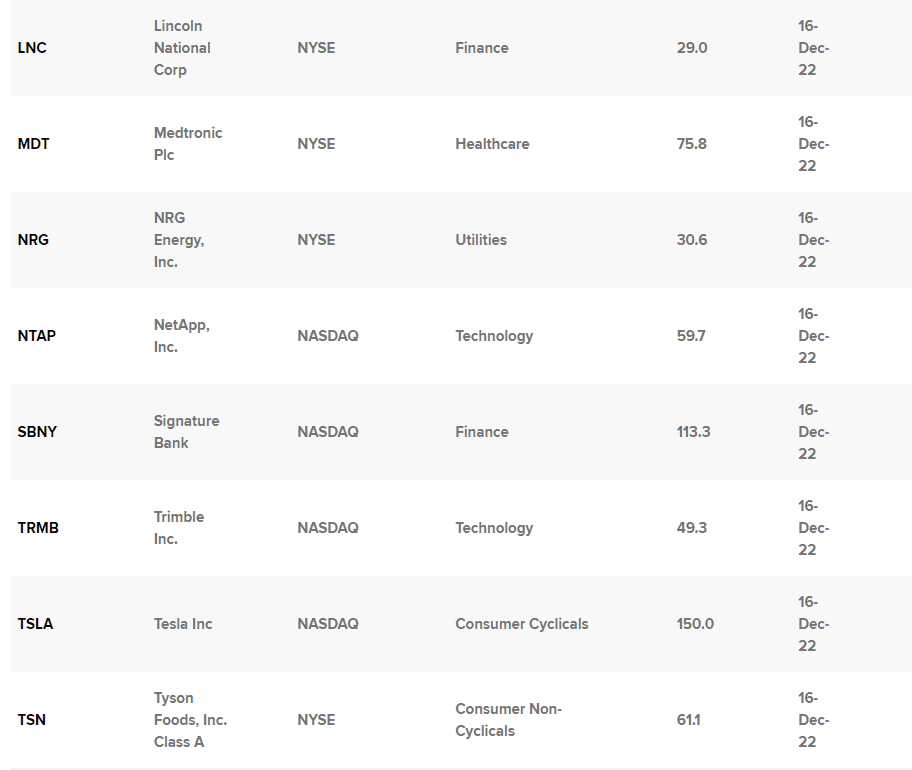912x770 pixels.
Task: Click the LNC ticker symbol
Action: [32, 48]
